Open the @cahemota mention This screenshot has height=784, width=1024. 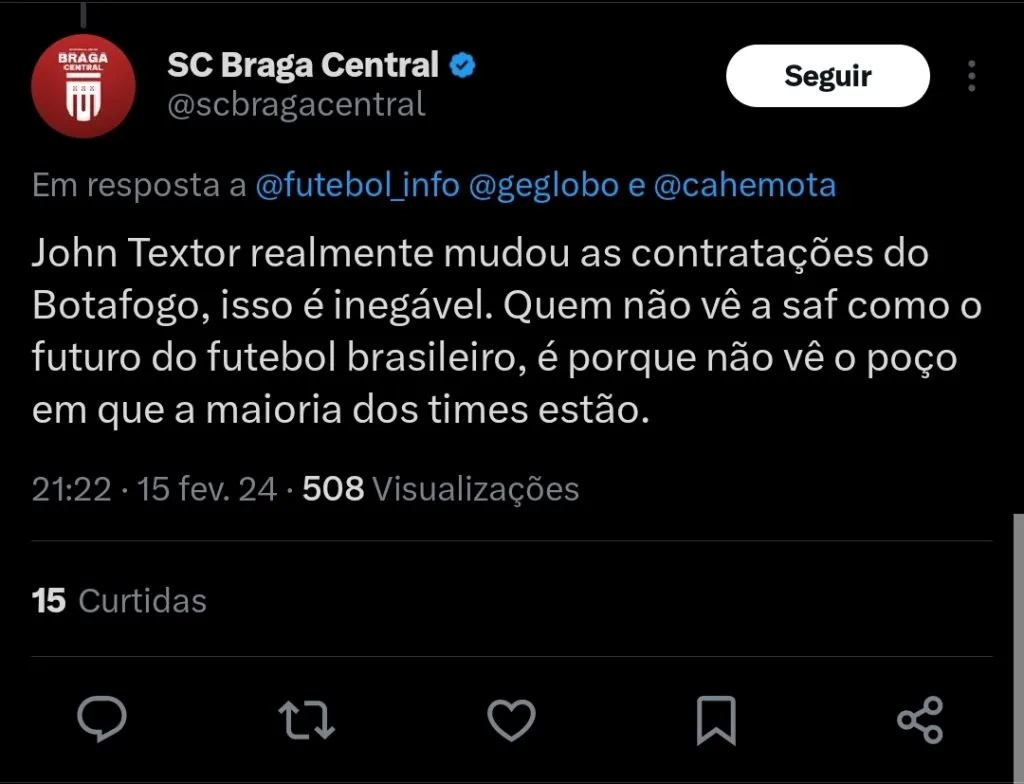point(744,186)
